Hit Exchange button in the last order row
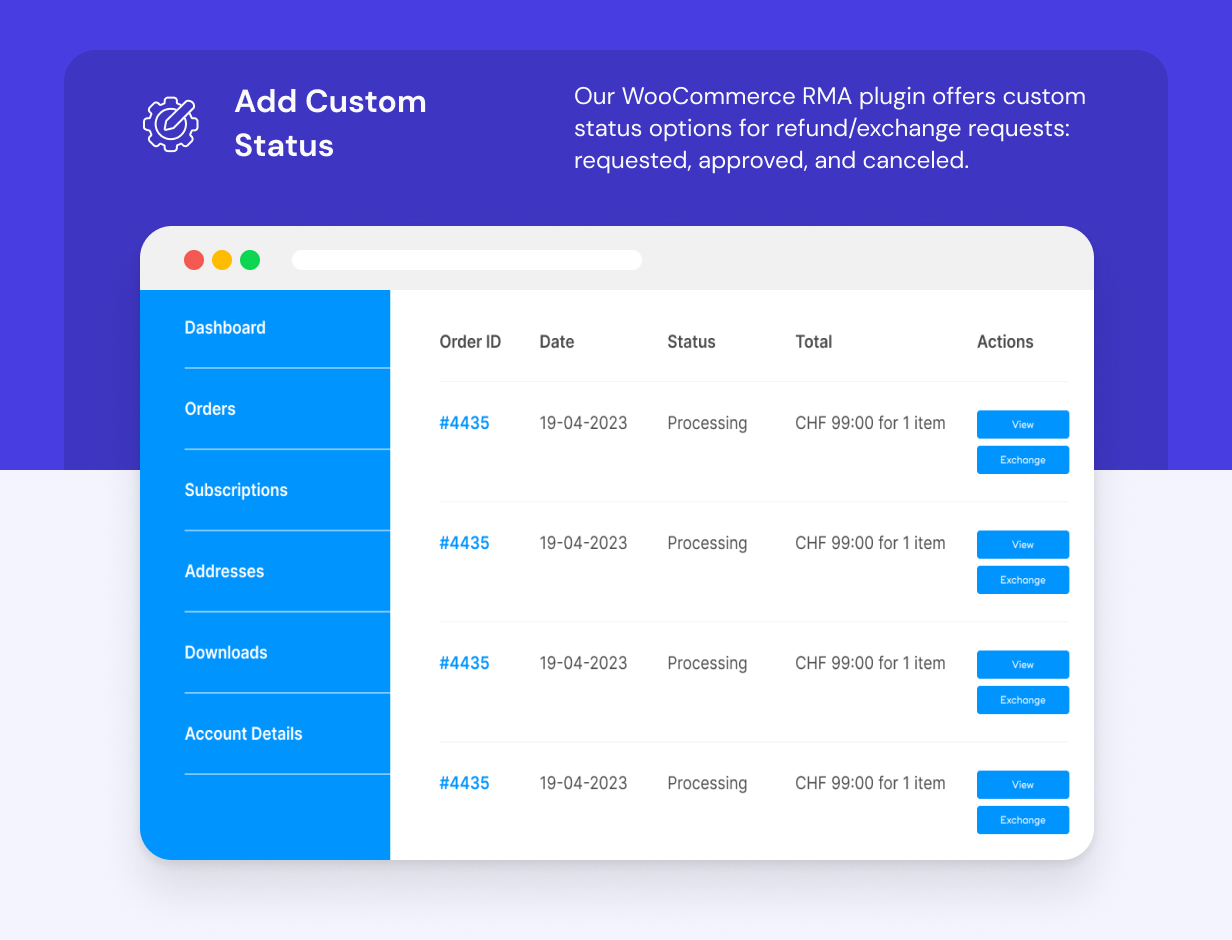Screen dimensions: 1232x940 pyautogui.click(x=1022, y=820)
